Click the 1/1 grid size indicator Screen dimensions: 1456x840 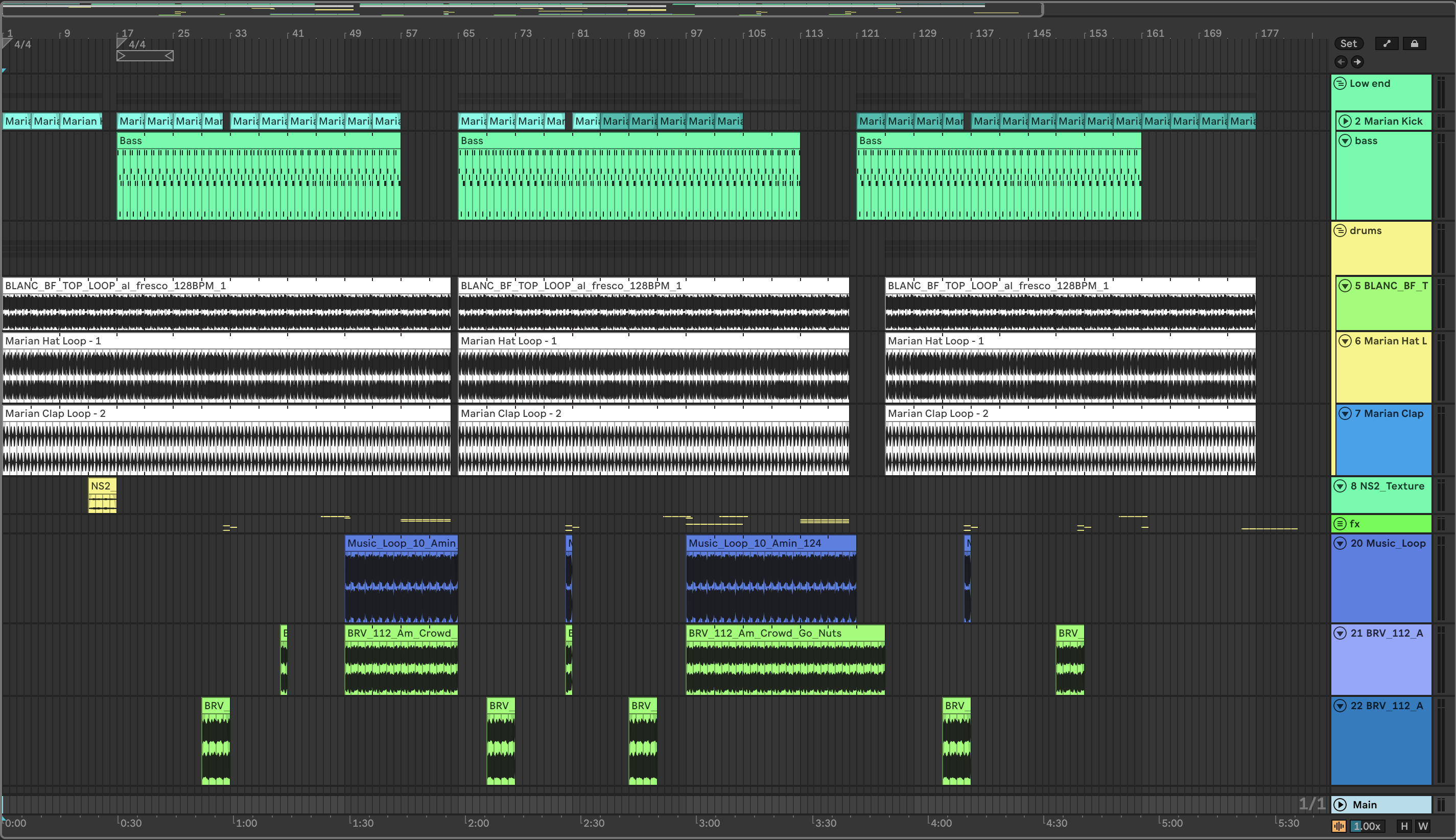[1312, 804]
